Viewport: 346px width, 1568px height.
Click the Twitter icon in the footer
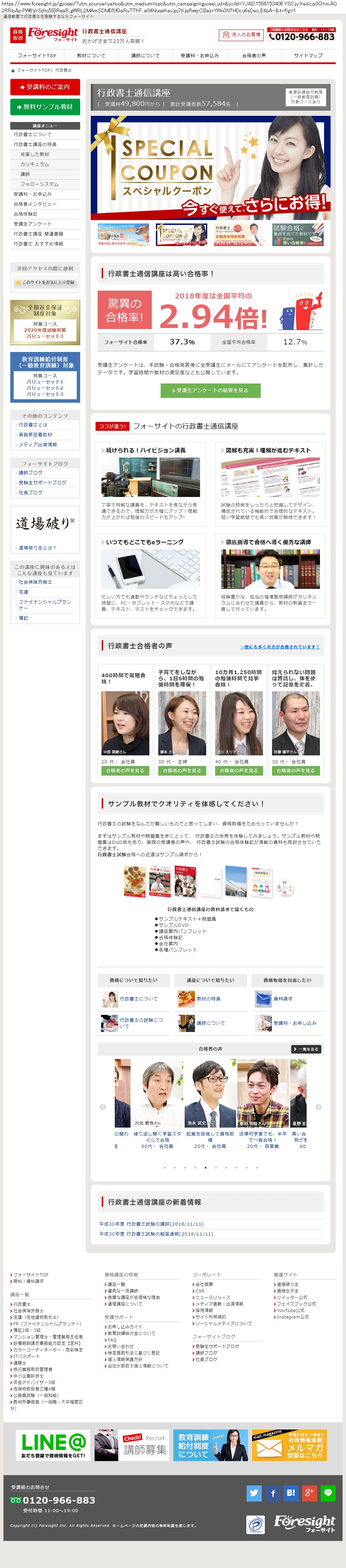254,1493
